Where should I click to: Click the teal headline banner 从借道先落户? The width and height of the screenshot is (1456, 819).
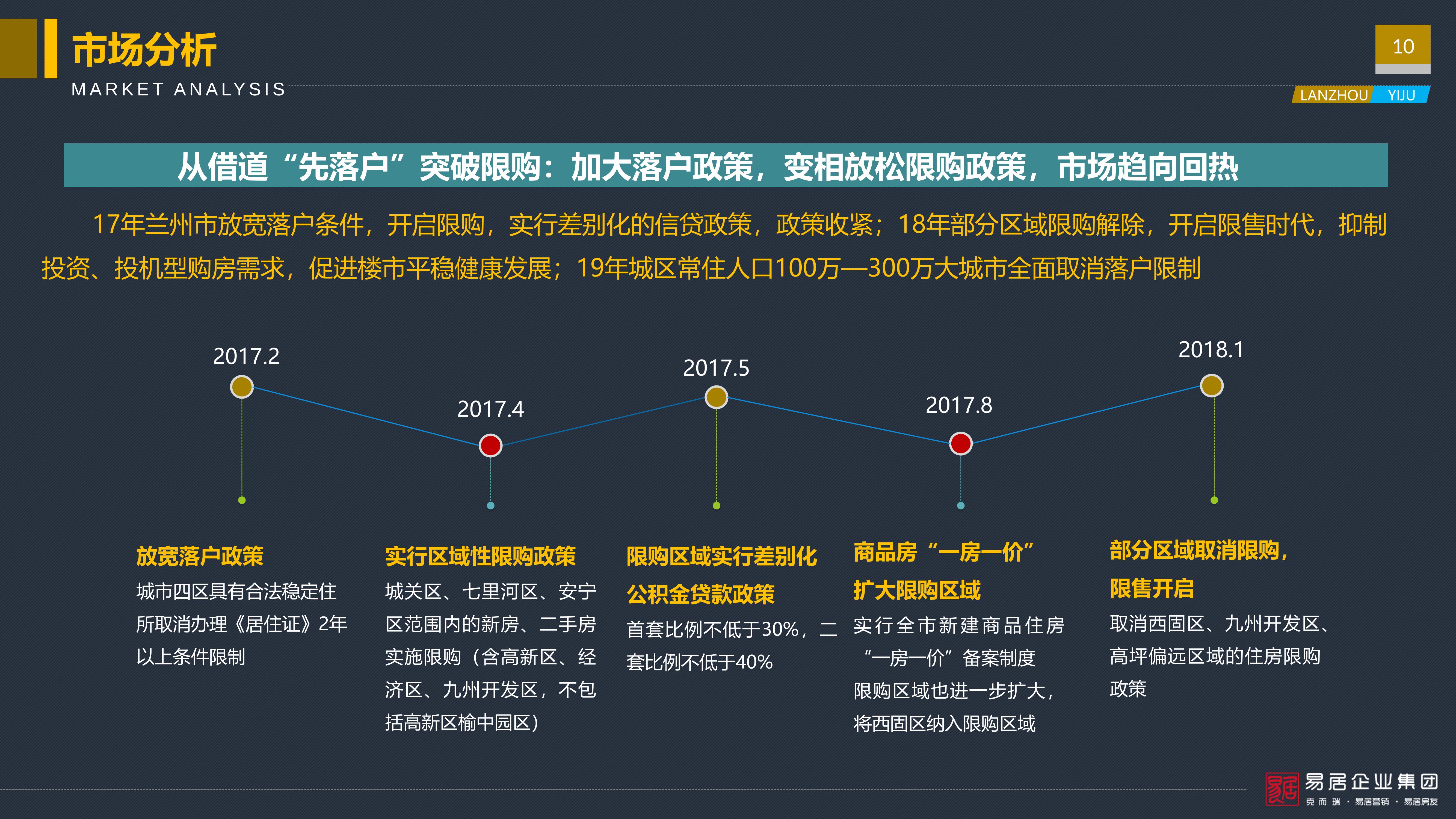[726, 166]
